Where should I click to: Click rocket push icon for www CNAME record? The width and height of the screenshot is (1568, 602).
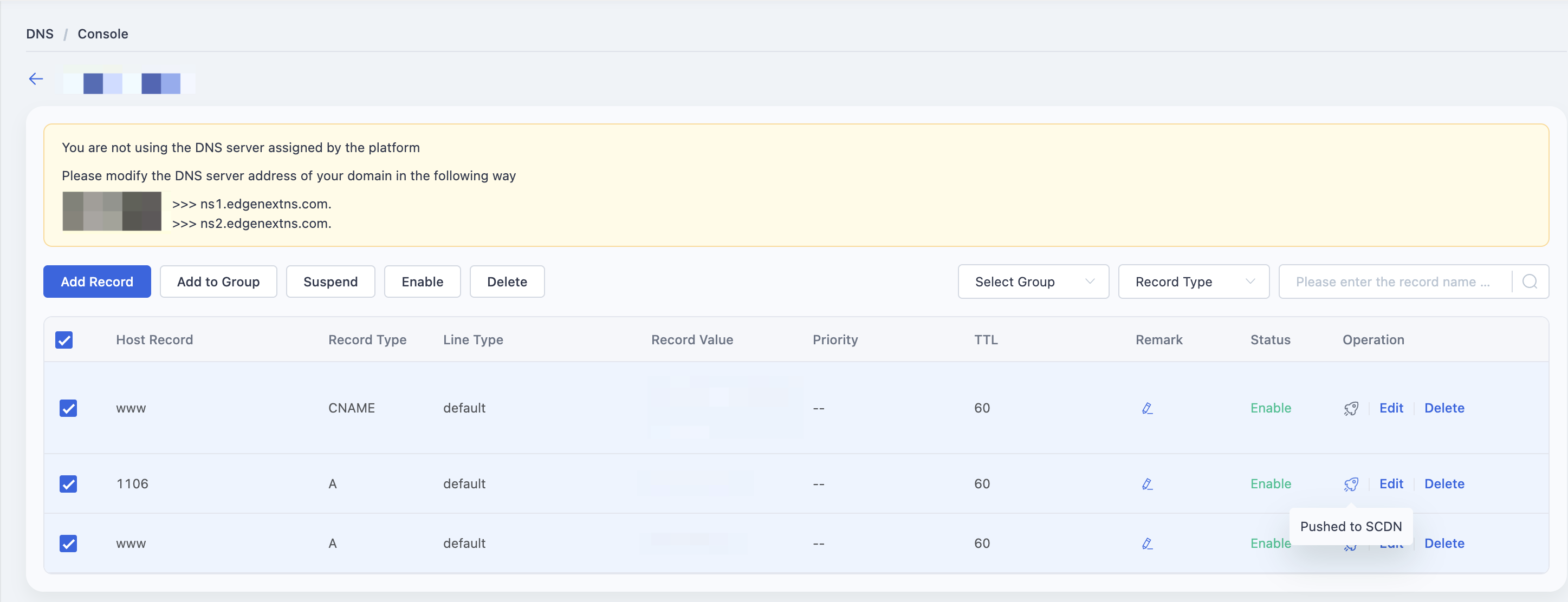pos(1351,408)
